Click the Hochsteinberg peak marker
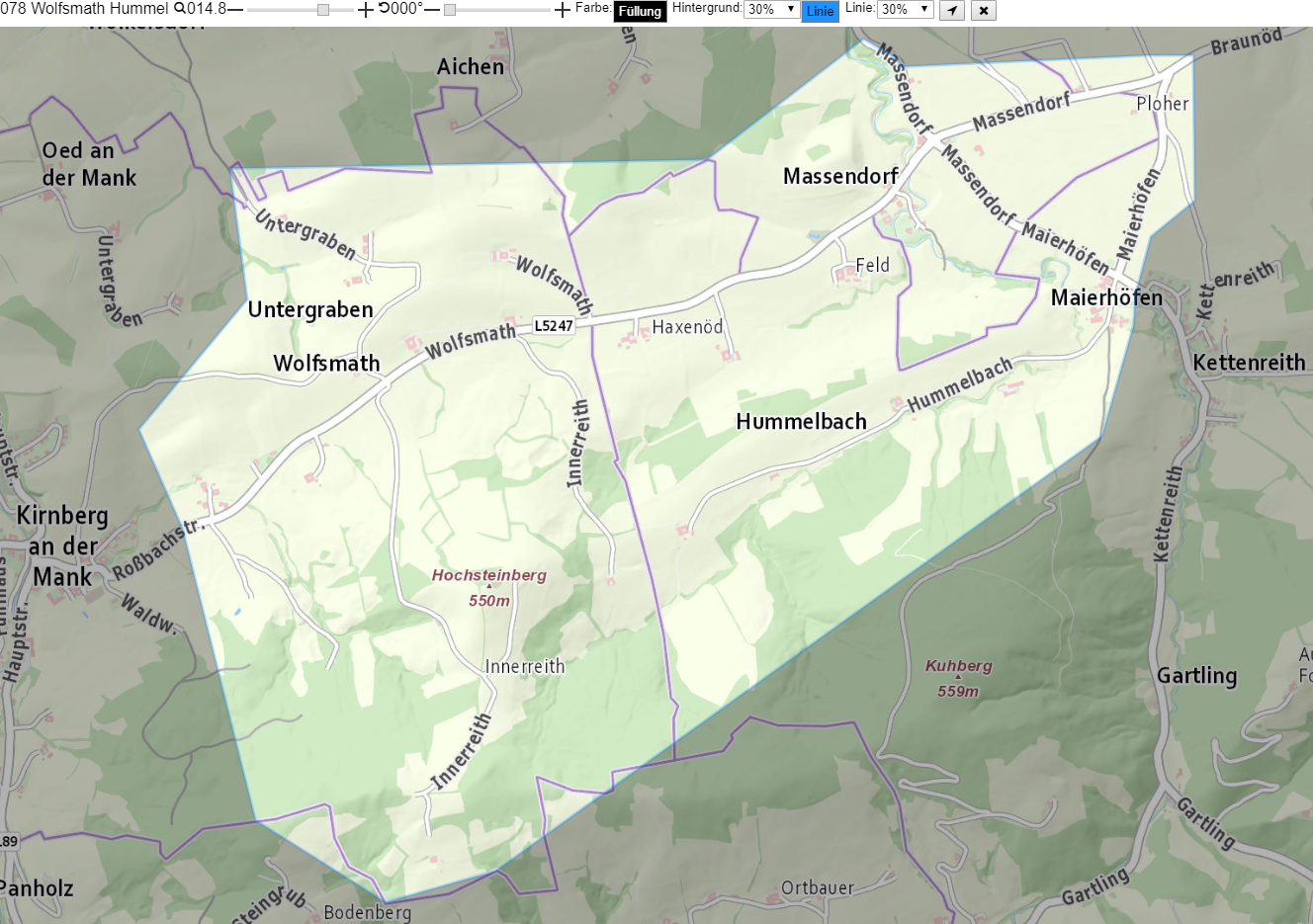 click(488, 586)
